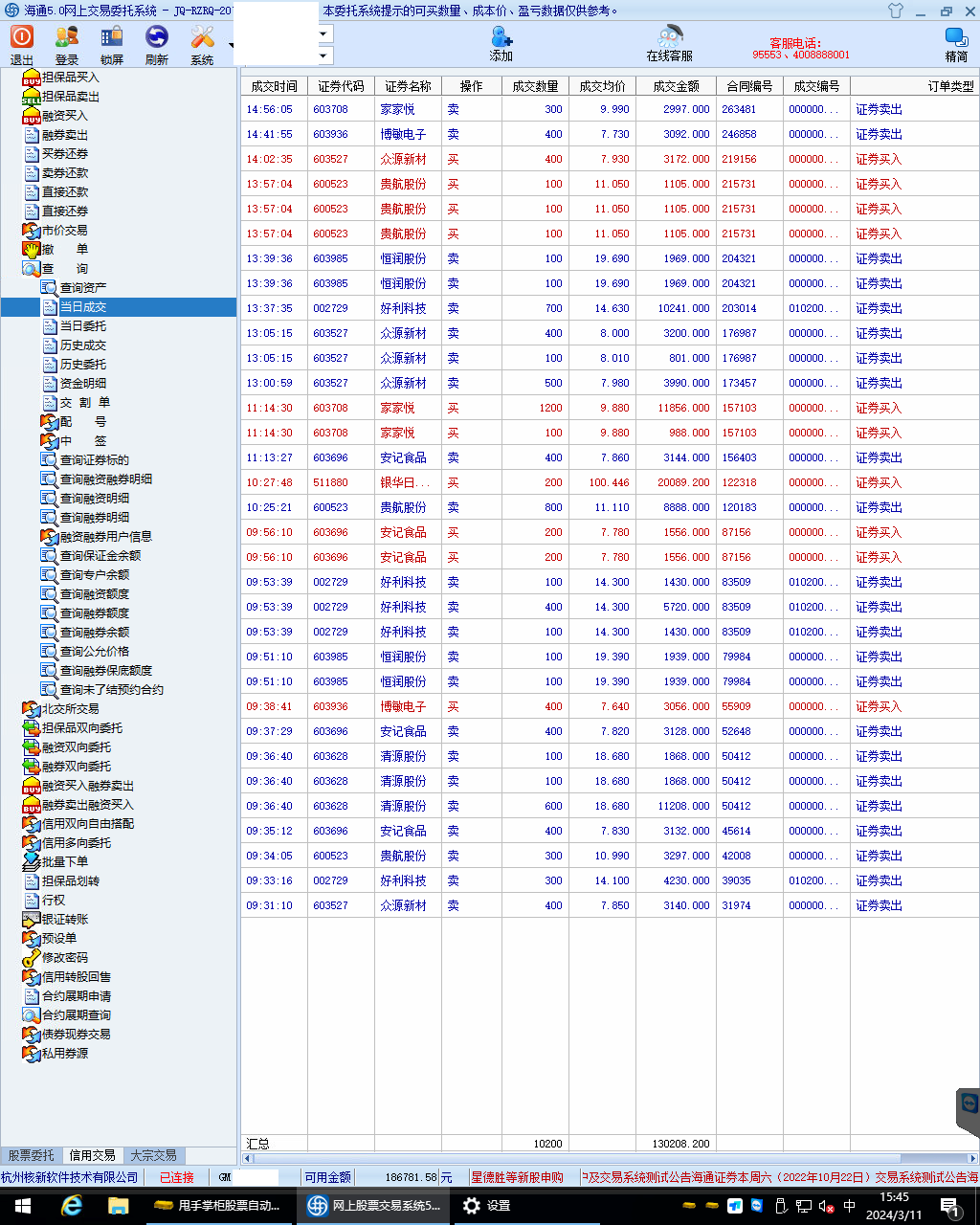The image size is (980, 1225).
Task: Open 交割单 settlement statement
Action: pos(85,402)
